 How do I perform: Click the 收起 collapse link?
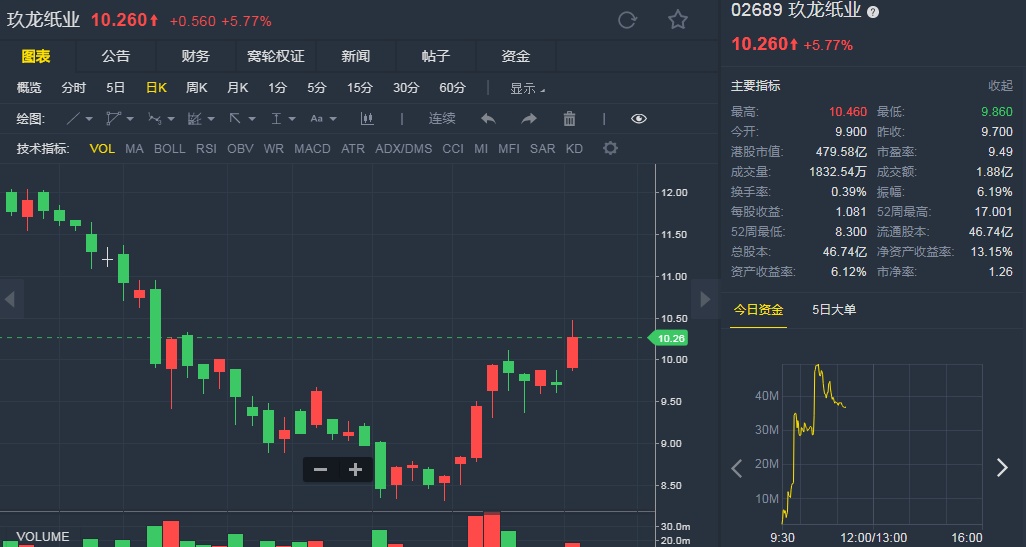point(1000,86)
